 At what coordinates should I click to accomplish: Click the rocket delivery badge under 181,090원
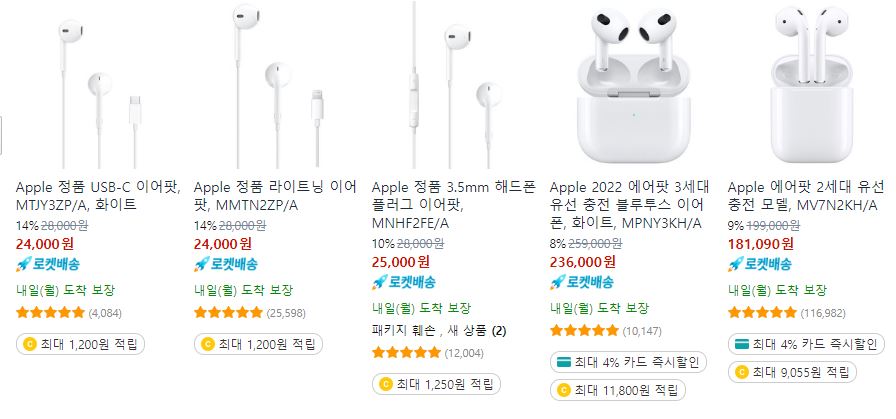(760, 264)
